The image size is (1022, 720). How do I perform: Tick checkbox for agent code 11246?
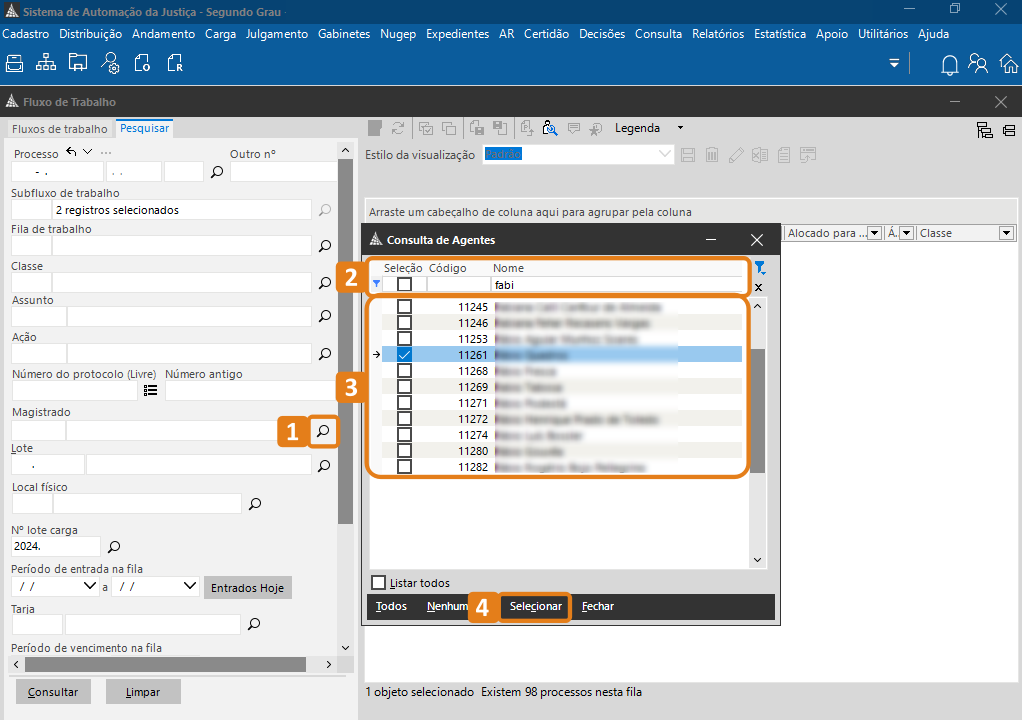click(x=405, y=323)
